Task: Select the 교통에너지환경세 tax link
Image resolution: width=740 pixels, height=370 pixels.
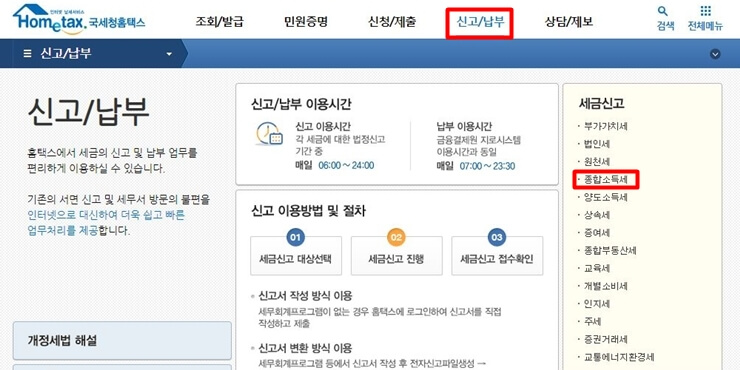Action: (619, 357)
